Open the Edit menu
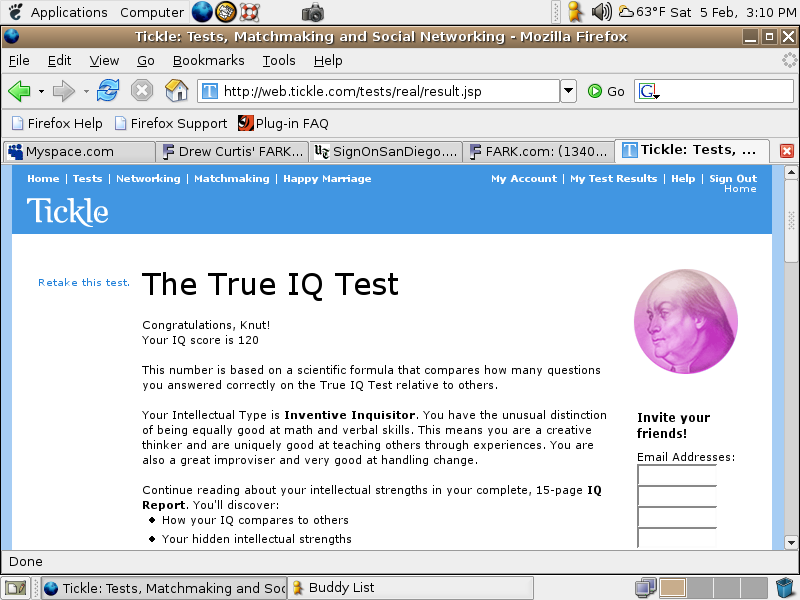800x600 pixels. click(59, 61)
